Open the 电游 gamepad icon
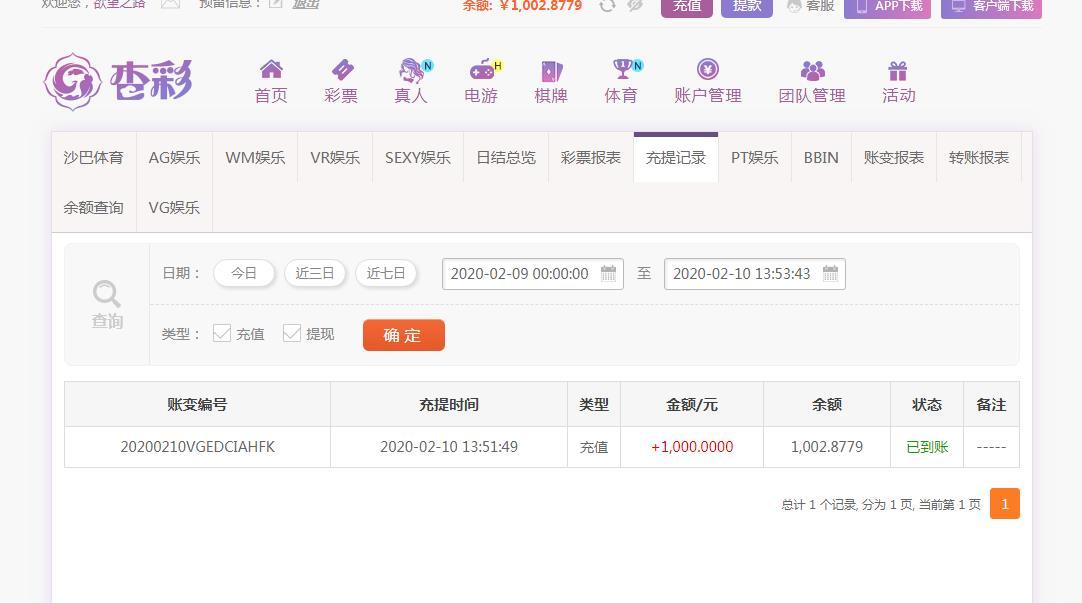This screenshot has width=1082, height=603. click(483, 69)
